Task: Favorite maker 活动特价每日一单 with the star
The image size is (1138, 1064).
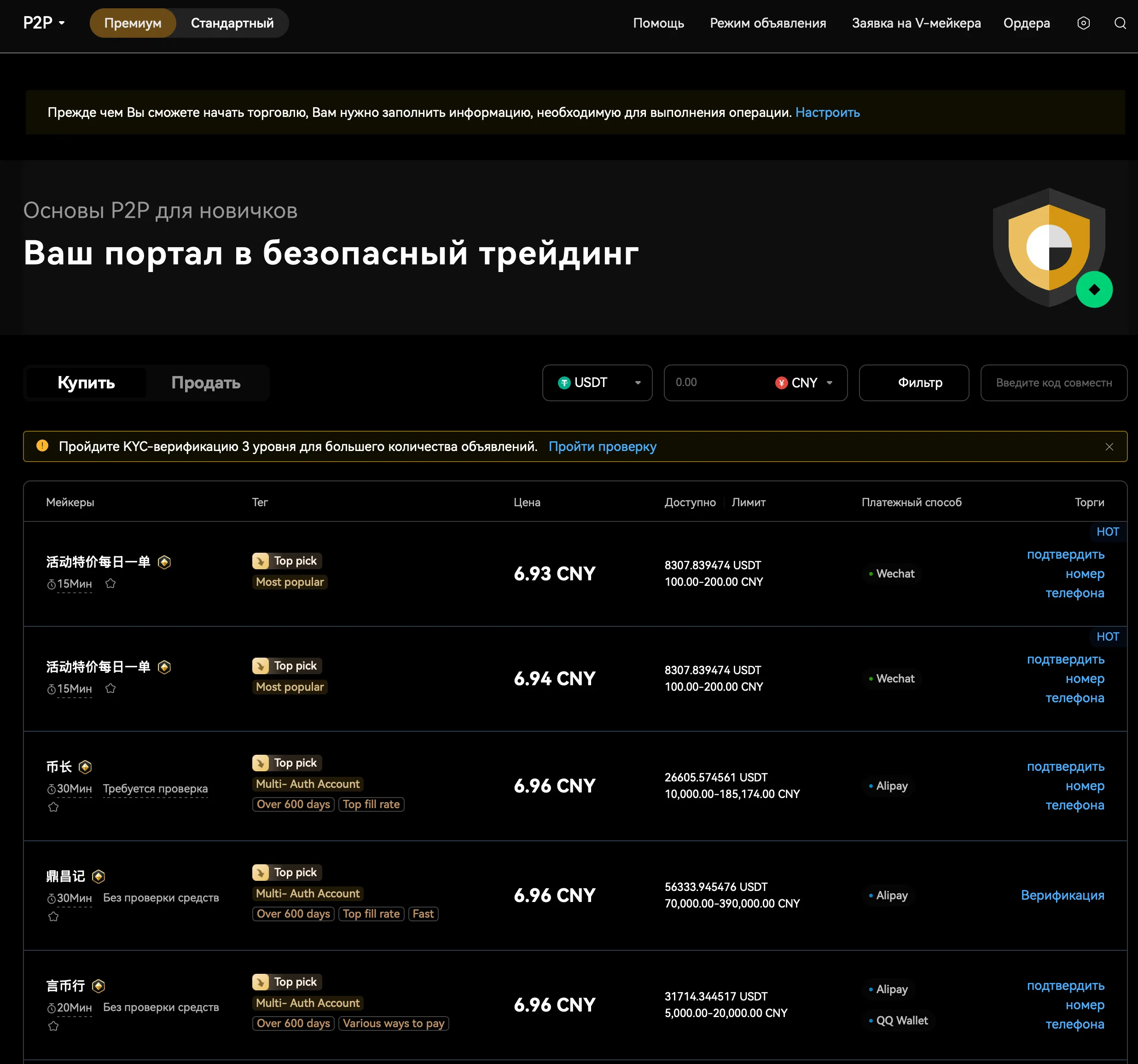Action: pyautogui.click(x=110, y=583)
